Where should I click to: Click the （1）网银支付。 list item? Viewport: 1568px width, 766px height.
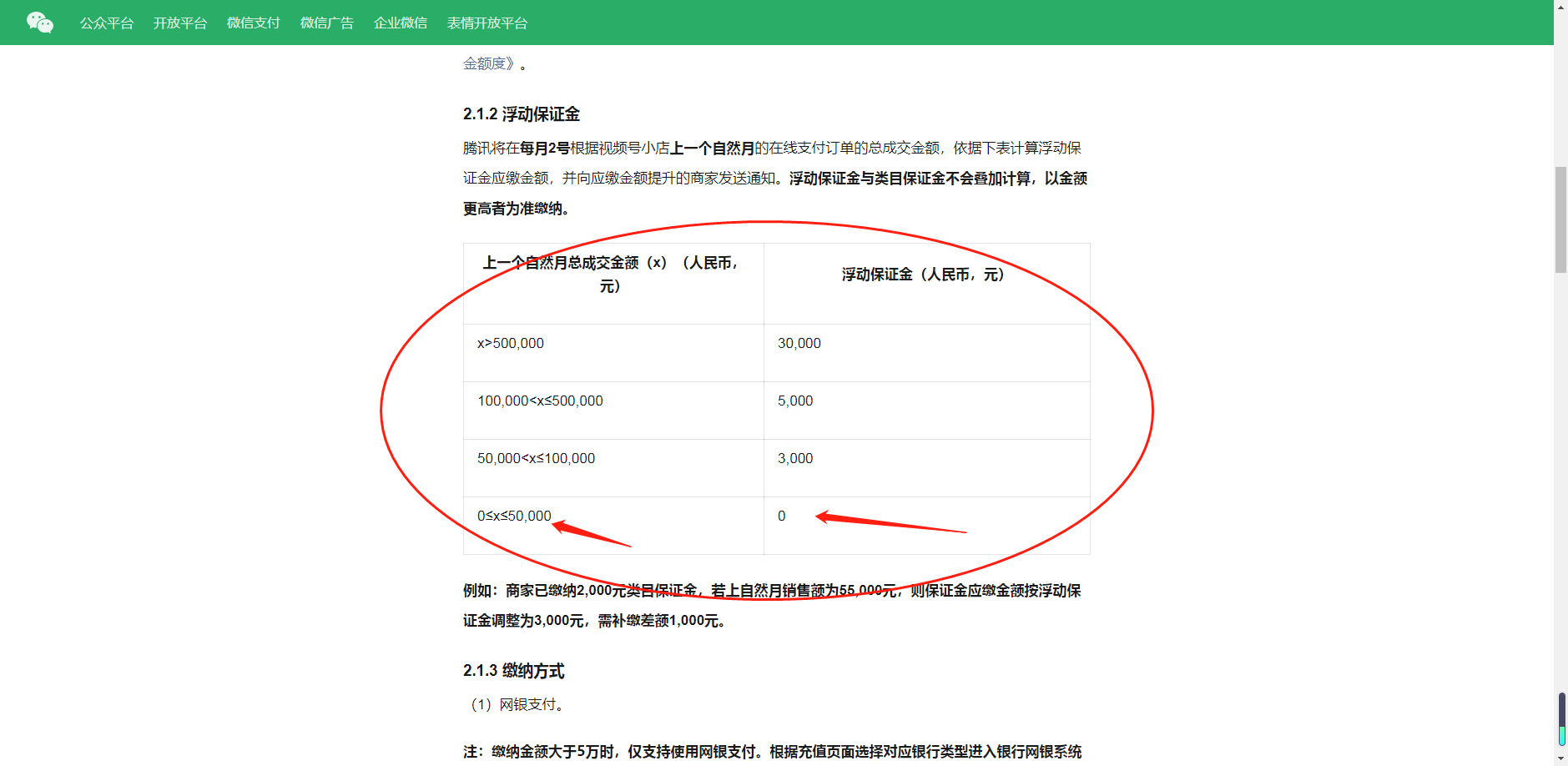(x=517, y=705)
